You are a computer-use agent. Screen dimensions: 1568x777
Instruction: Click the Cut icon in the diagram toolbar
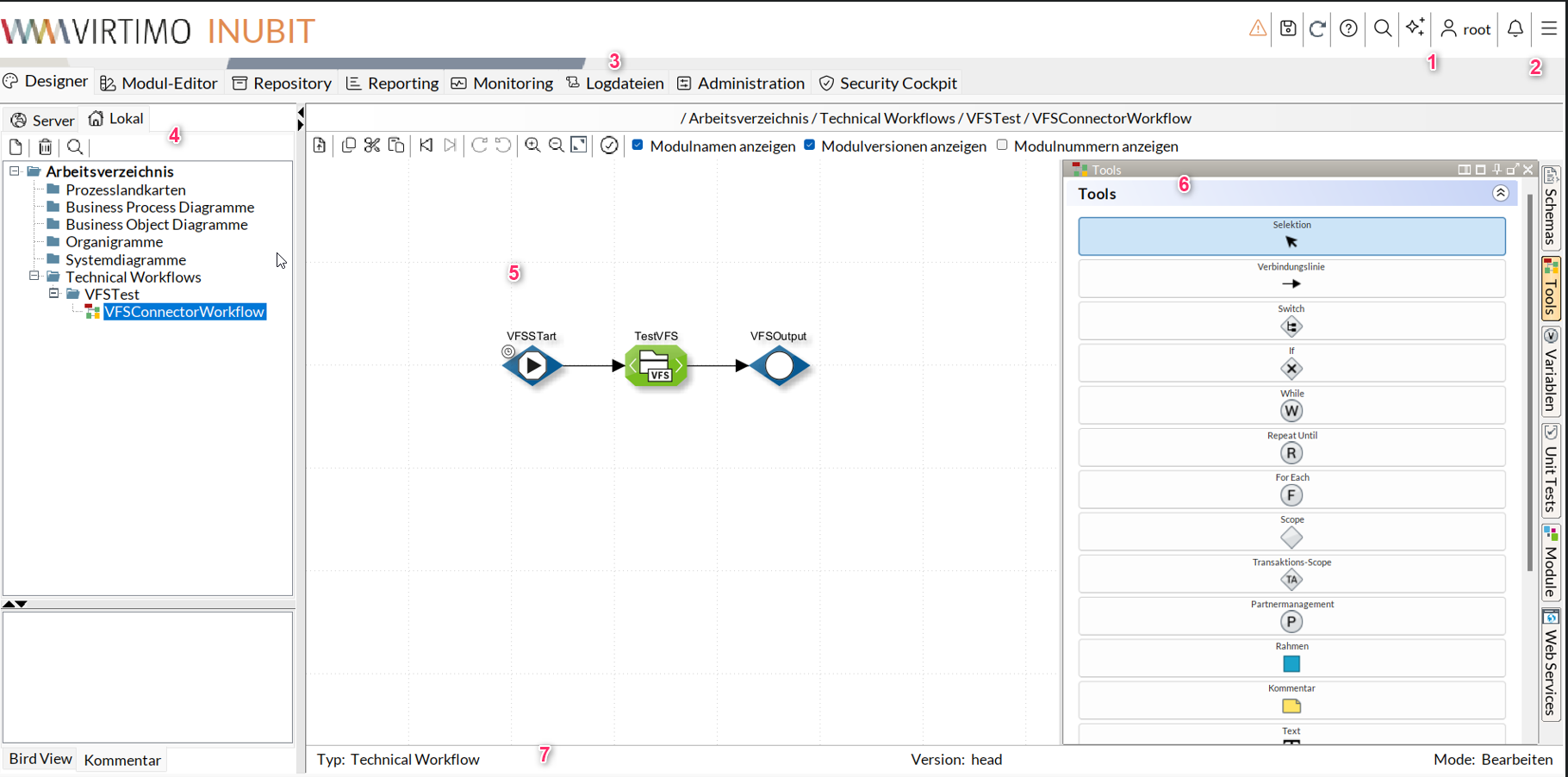point(372,145)
